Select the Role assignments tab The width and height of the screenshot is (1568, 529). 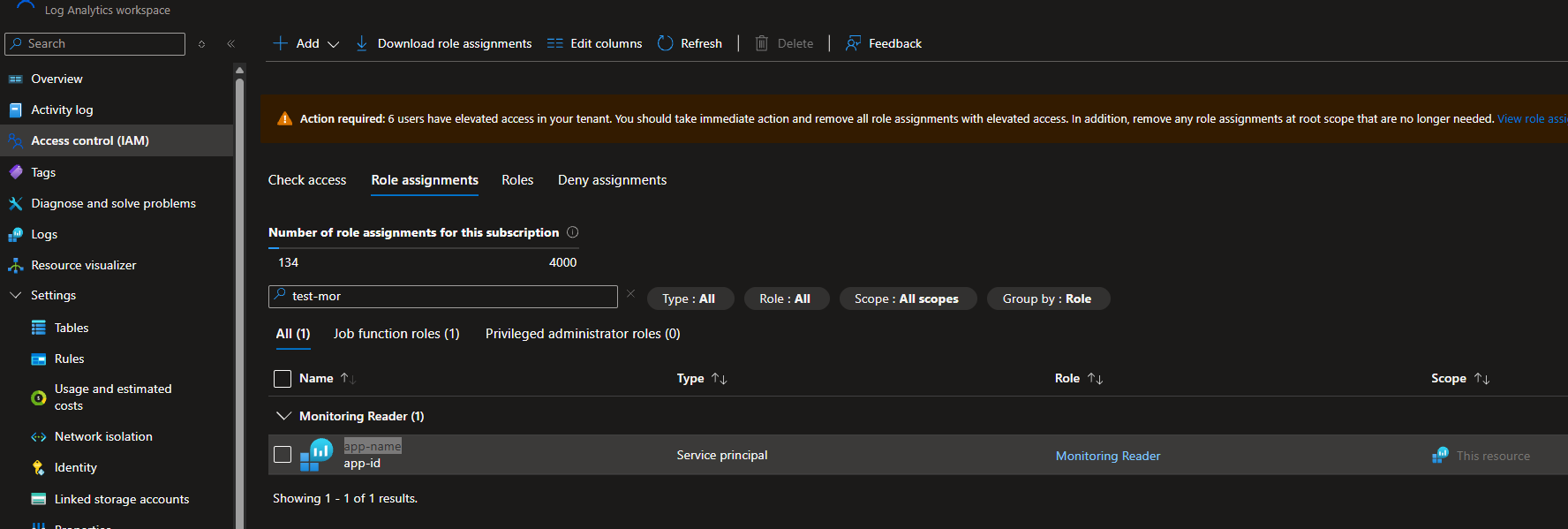[425, 180]
